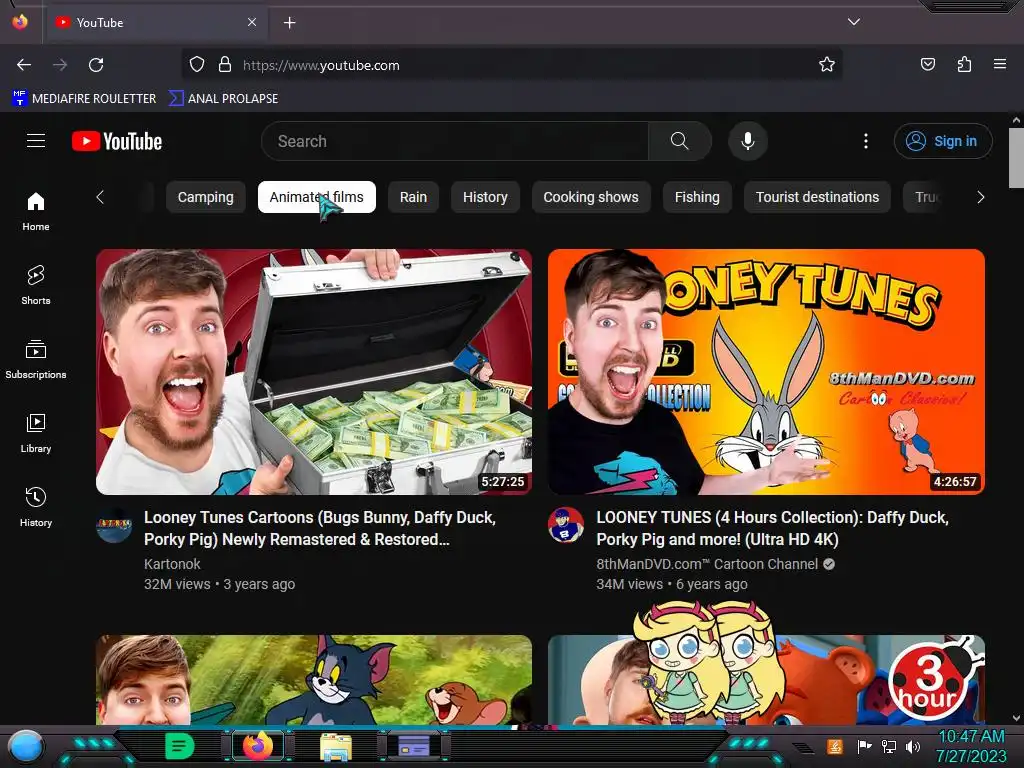Image resolution: width=1024 pixels, height=768 pixels.
Task: Open Library in the sidebar
Action: 36,433
